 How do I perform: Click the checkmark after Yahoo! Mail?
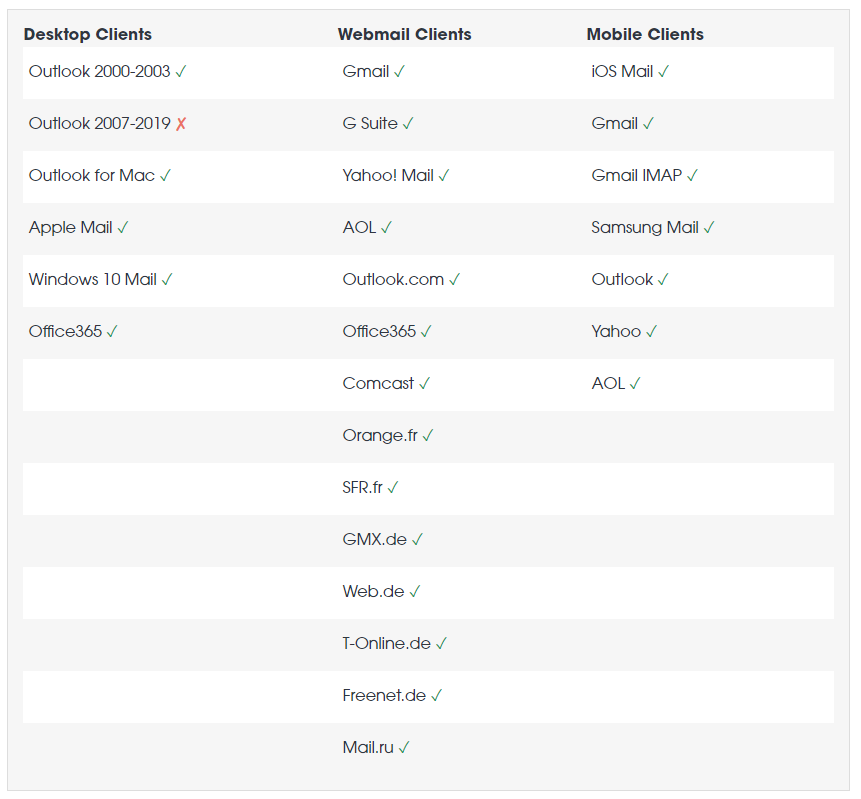point(444,176)
